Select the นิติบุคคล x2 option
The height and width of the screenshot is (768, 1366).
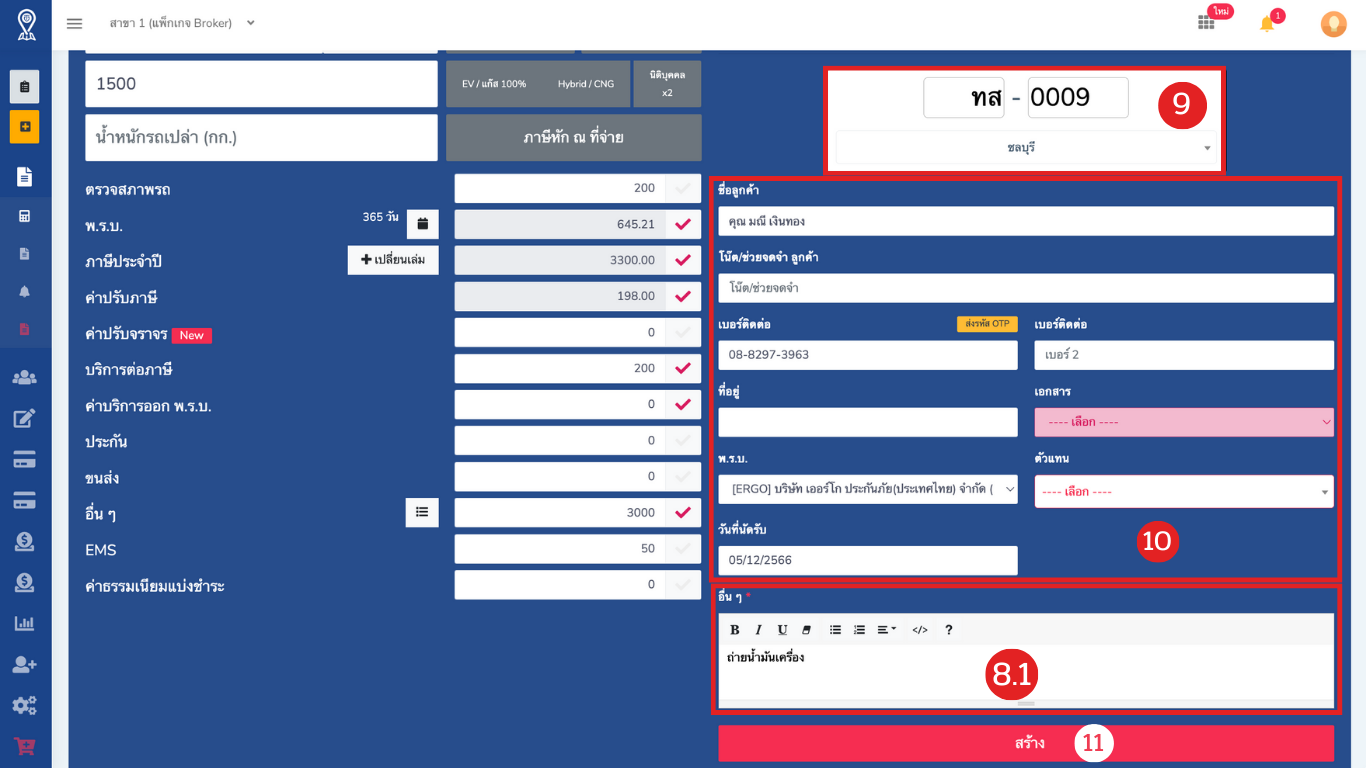click(667, 84)
